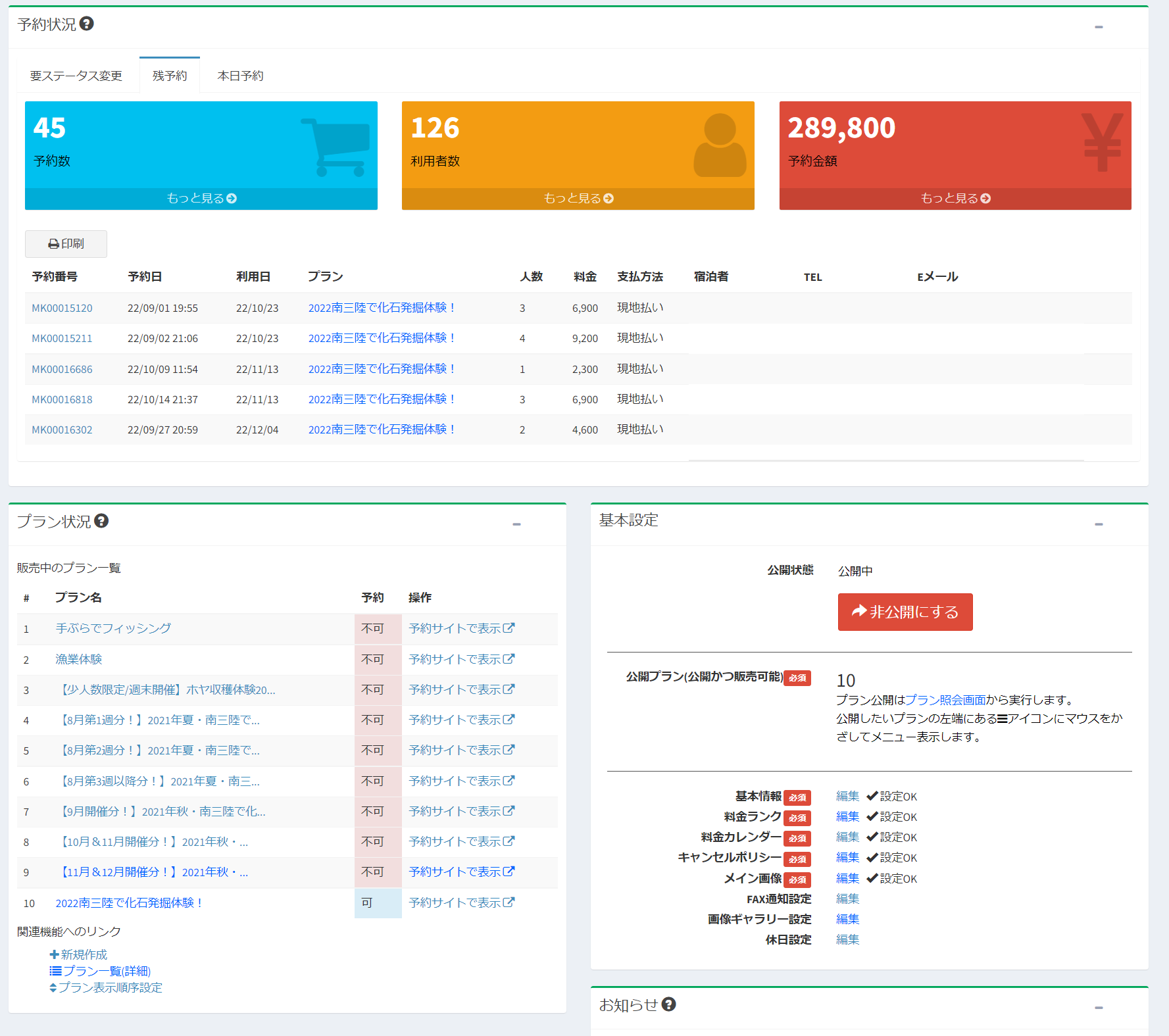Switch to 要ステータス変更 tab
Screen dimensions: 1169x1036
76,76
